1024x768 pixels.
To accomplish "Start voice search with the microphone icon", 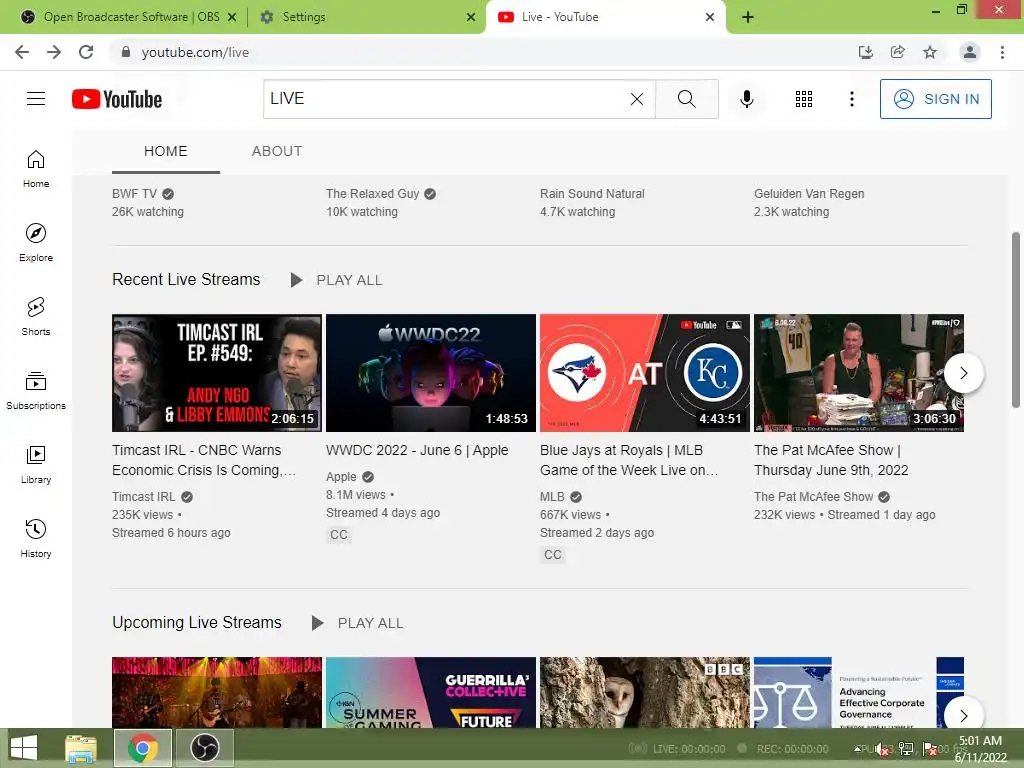I will point(746,99).
